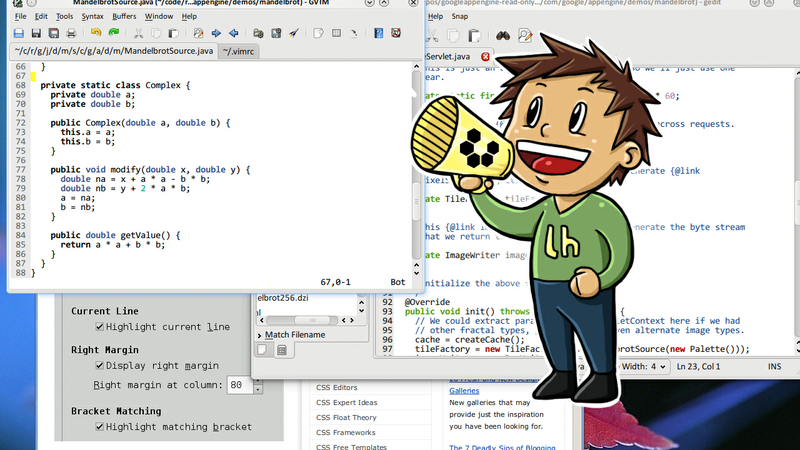Click the Cut scissors icon in GVIM
This screenshot has width=800, height=450.
pos(139,33)
